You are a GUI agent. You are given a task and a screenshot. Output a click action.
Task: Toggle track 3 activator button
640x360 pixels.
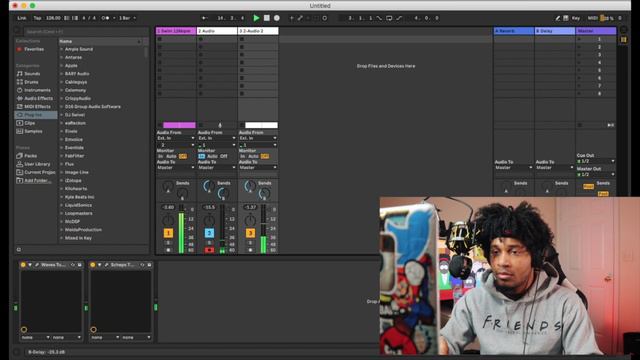click(x=250, y=233)
